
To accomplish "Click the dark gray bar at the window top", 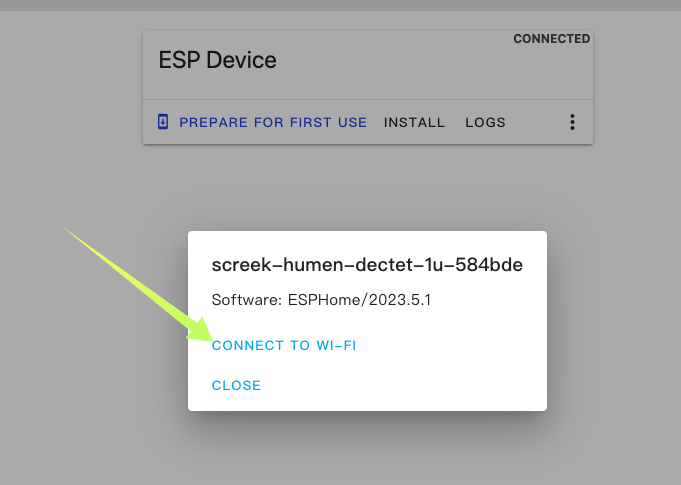I will 340,5.
